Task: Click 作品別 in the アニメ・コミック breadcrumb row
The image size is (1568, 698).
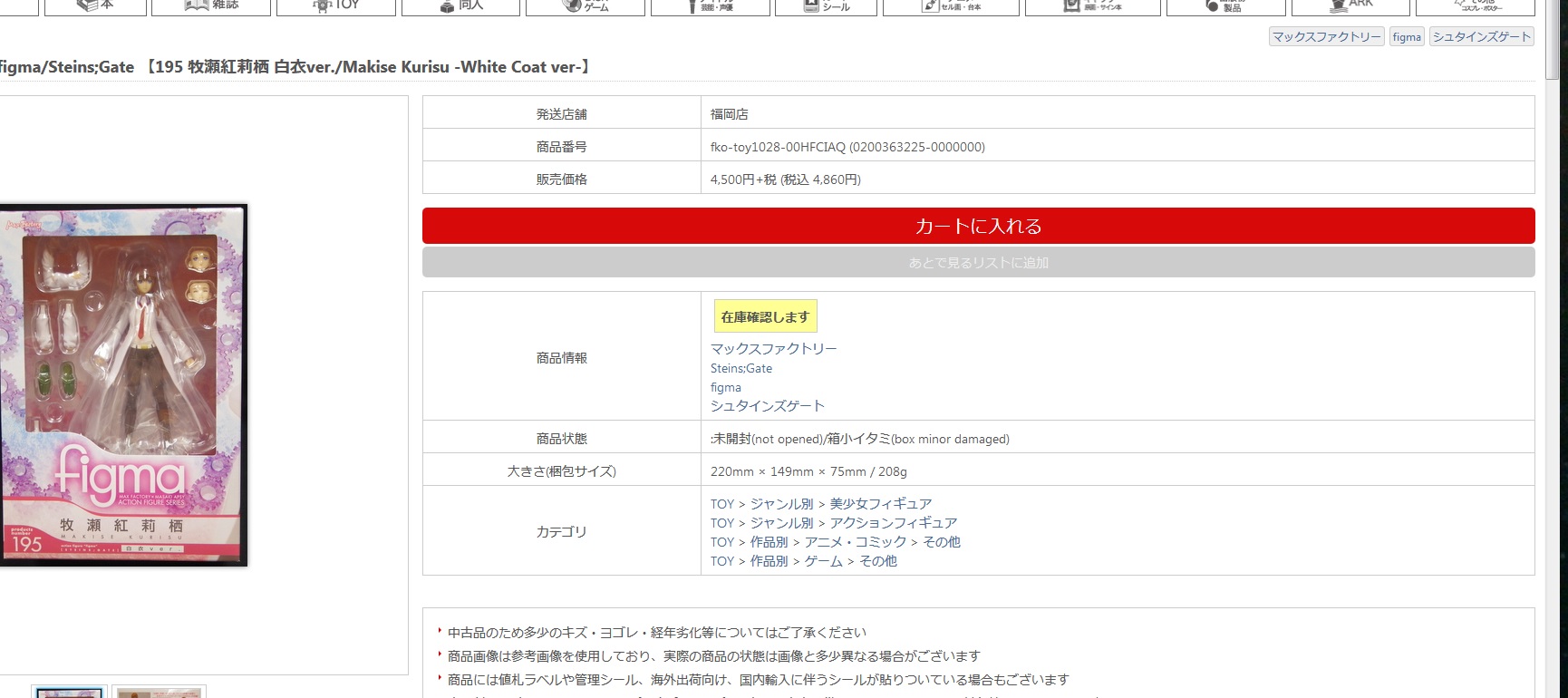Action: tap(769, 542)
